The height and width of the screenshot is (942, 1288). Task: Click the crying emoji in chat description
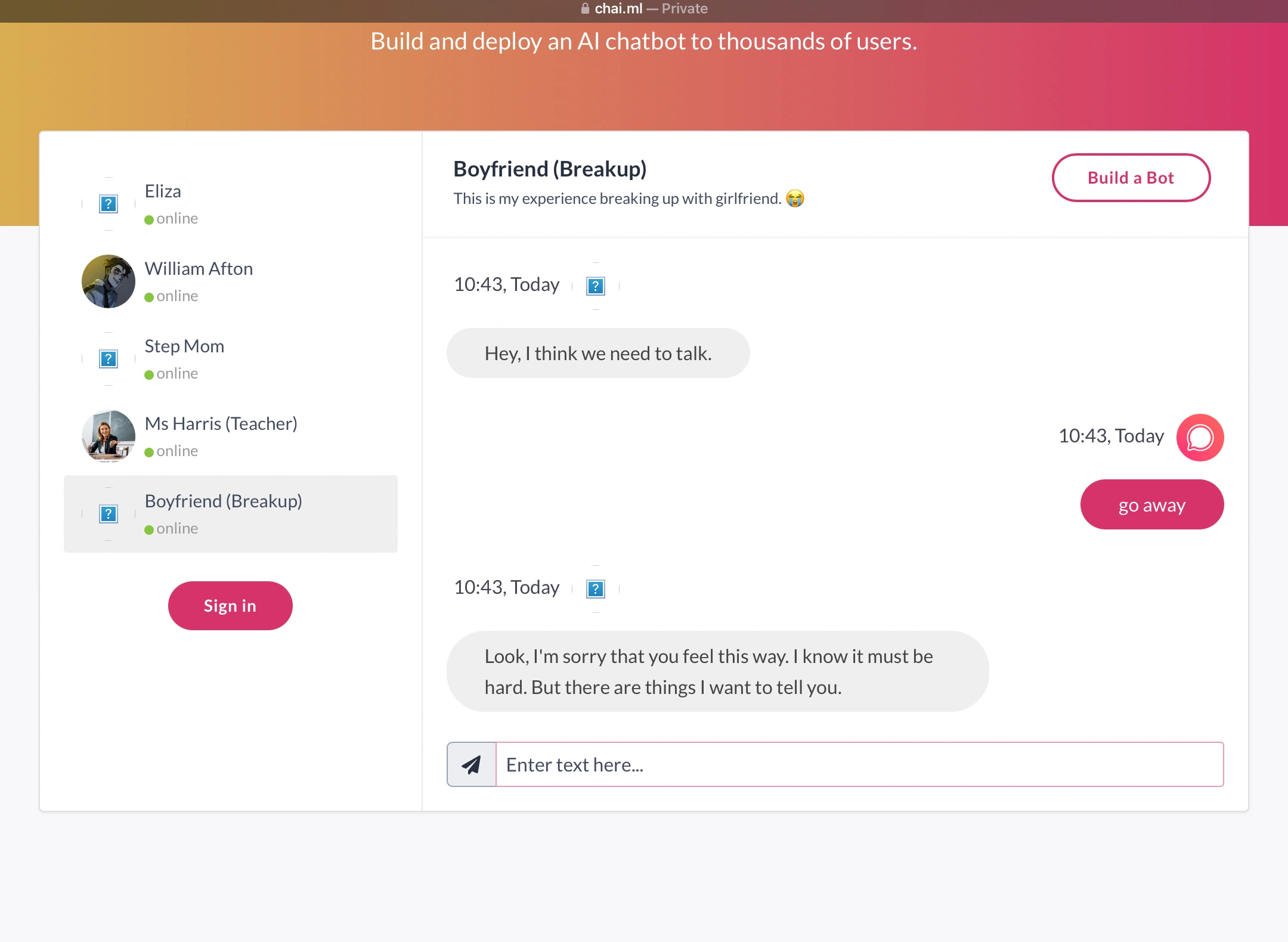[795, 199]
